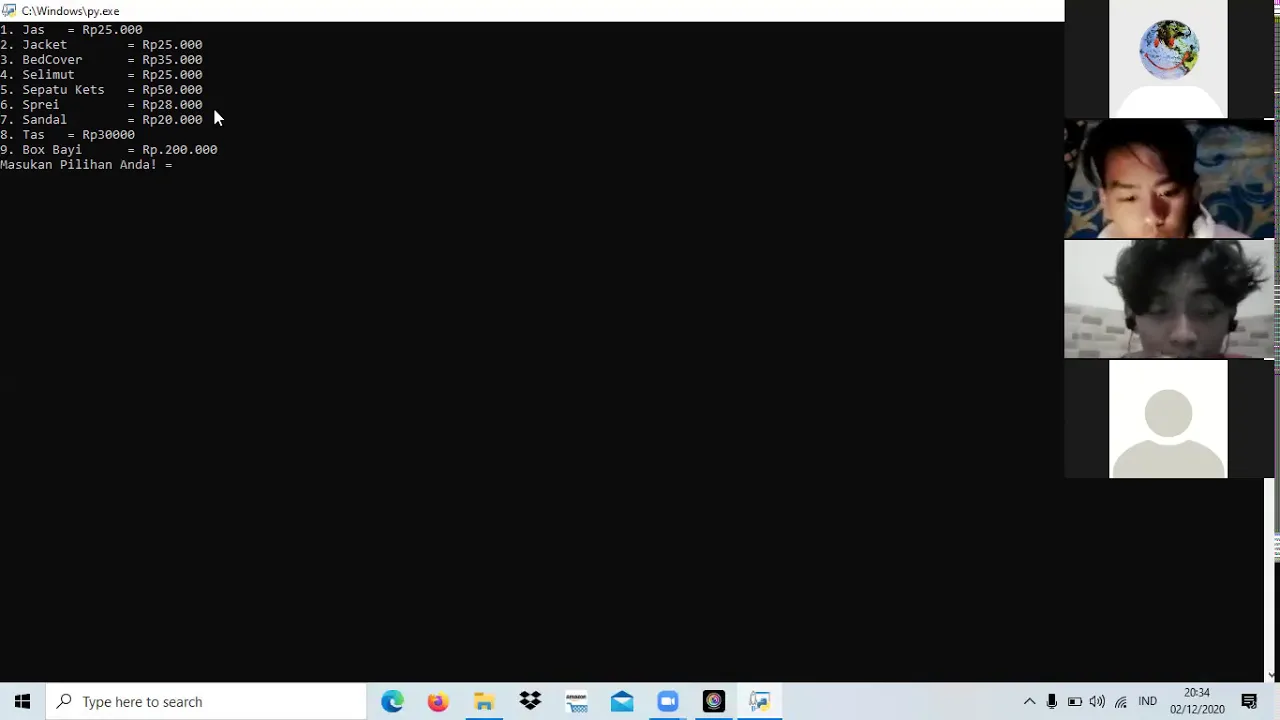This screenshot has width=1280, height=720.
Task: Click the '9. Box Bayi' line
Action: 109,150
